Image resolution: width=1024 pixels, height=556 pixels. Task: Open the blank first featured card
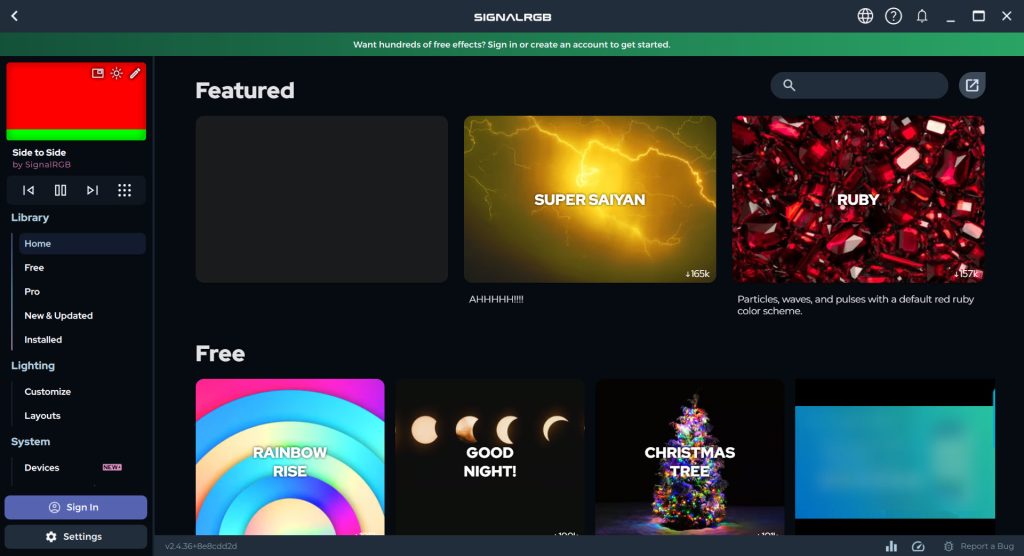(x=322, y=199)
